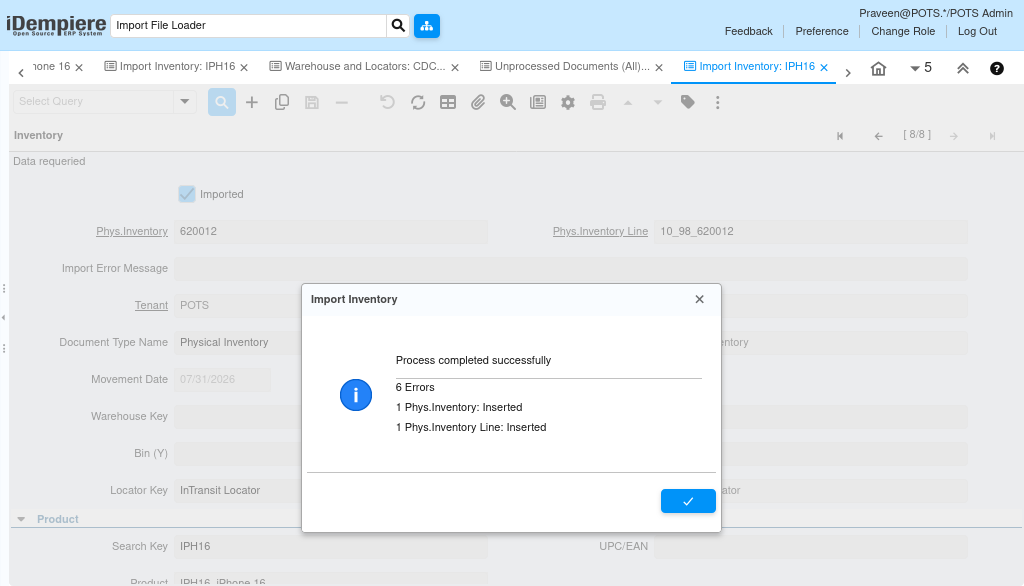Open the tab list dropdown showing 5
This screenshot has height=586, width=1024.
pos(921,68)
